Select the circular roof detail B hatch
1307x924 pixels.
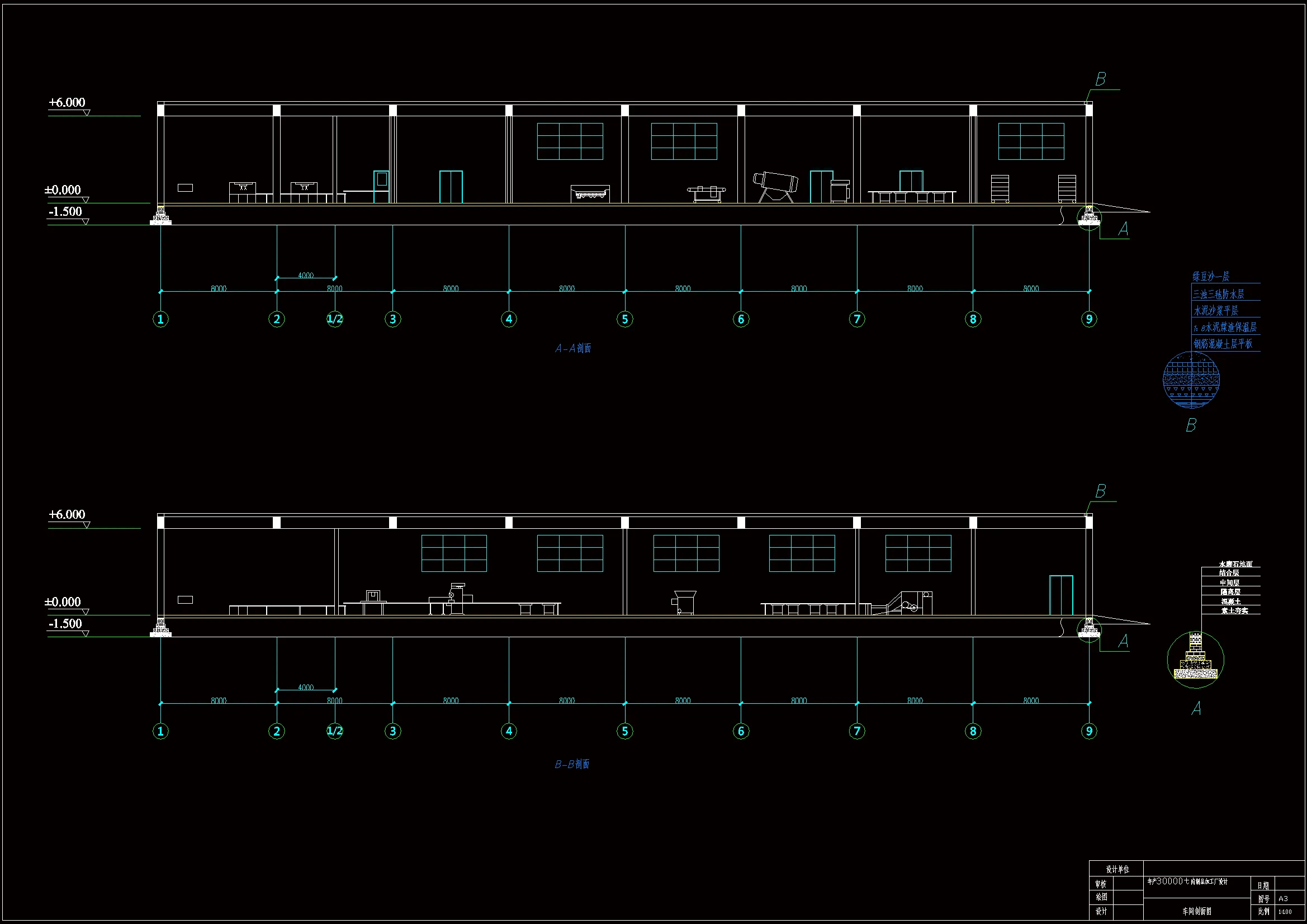(1191, 380)
